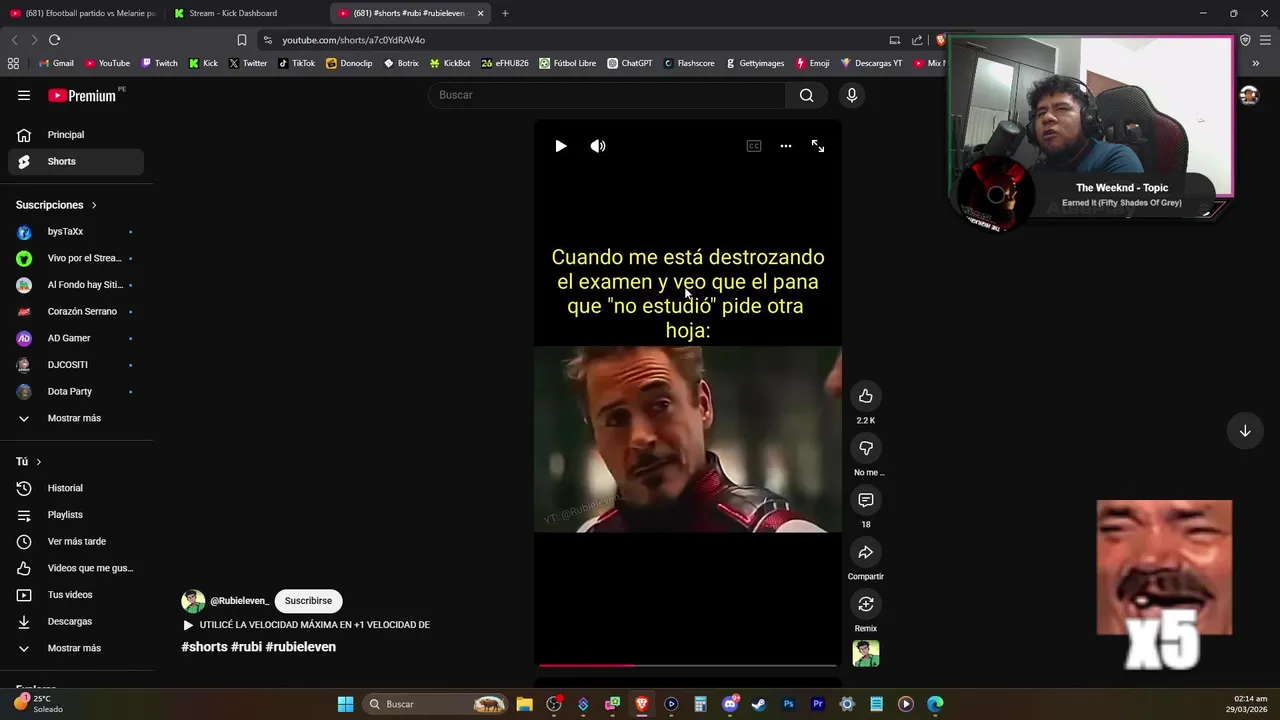Open Dota Party subscription
Viewport: 1280px width, 720px height.
pos(76,391)
